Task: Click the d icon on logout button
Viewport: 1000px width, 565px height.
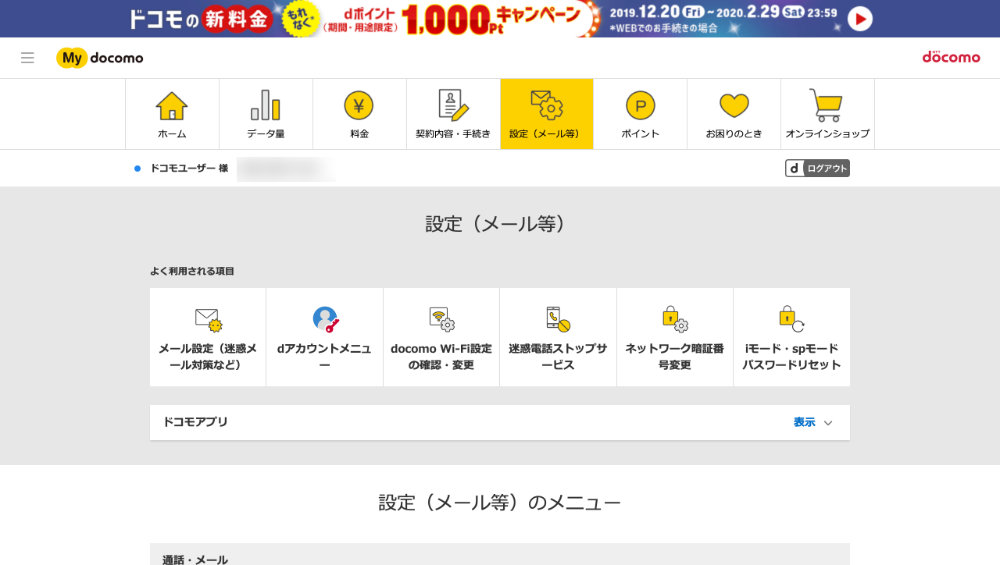Action: [x=794, y=168]
